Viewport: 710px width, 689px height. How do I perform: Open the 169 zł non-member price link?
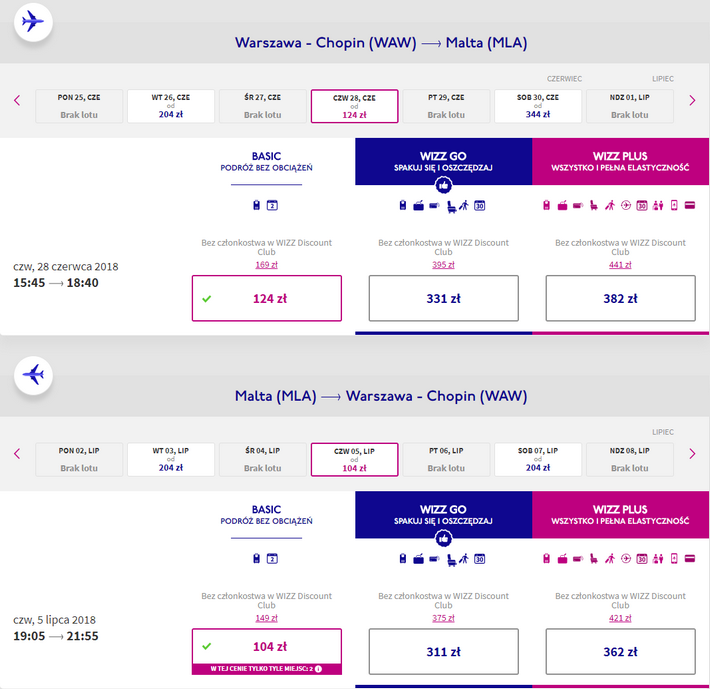click(266, 265)
